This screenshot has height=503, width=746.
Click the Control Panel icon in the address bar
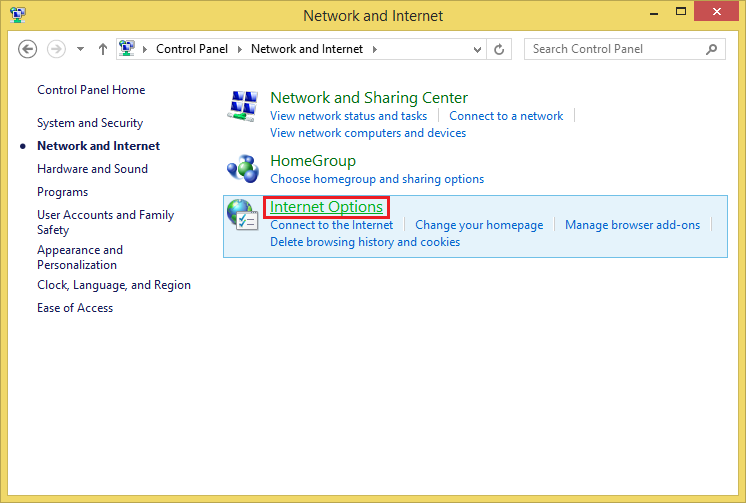tap(127, 49)
